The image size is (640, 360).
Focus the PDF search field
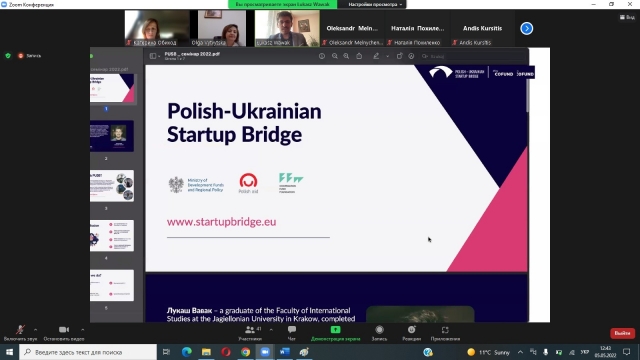472,56
